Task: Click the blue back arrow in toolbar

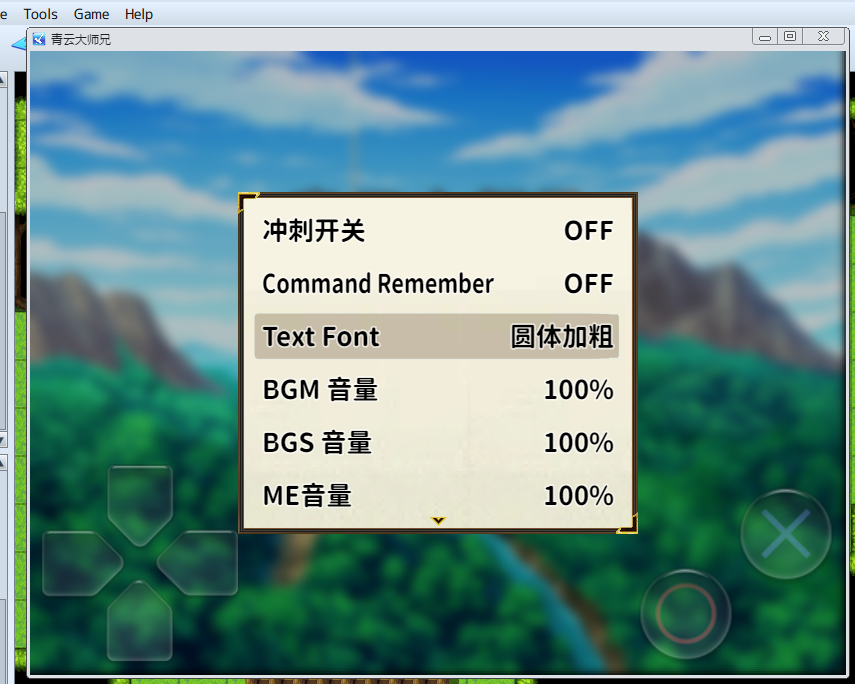Action: click(19, 44)
